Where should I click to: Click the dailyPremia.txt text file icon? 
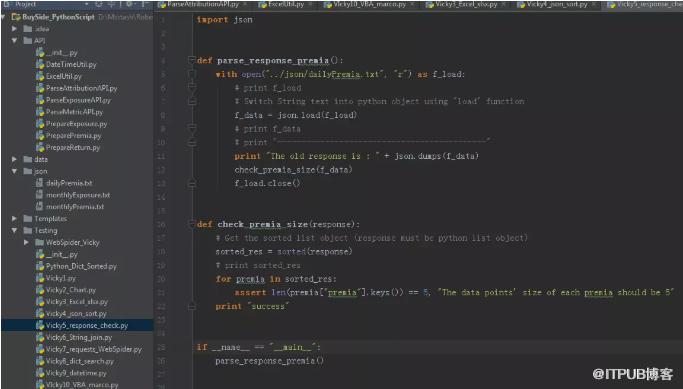coord(40,183)
